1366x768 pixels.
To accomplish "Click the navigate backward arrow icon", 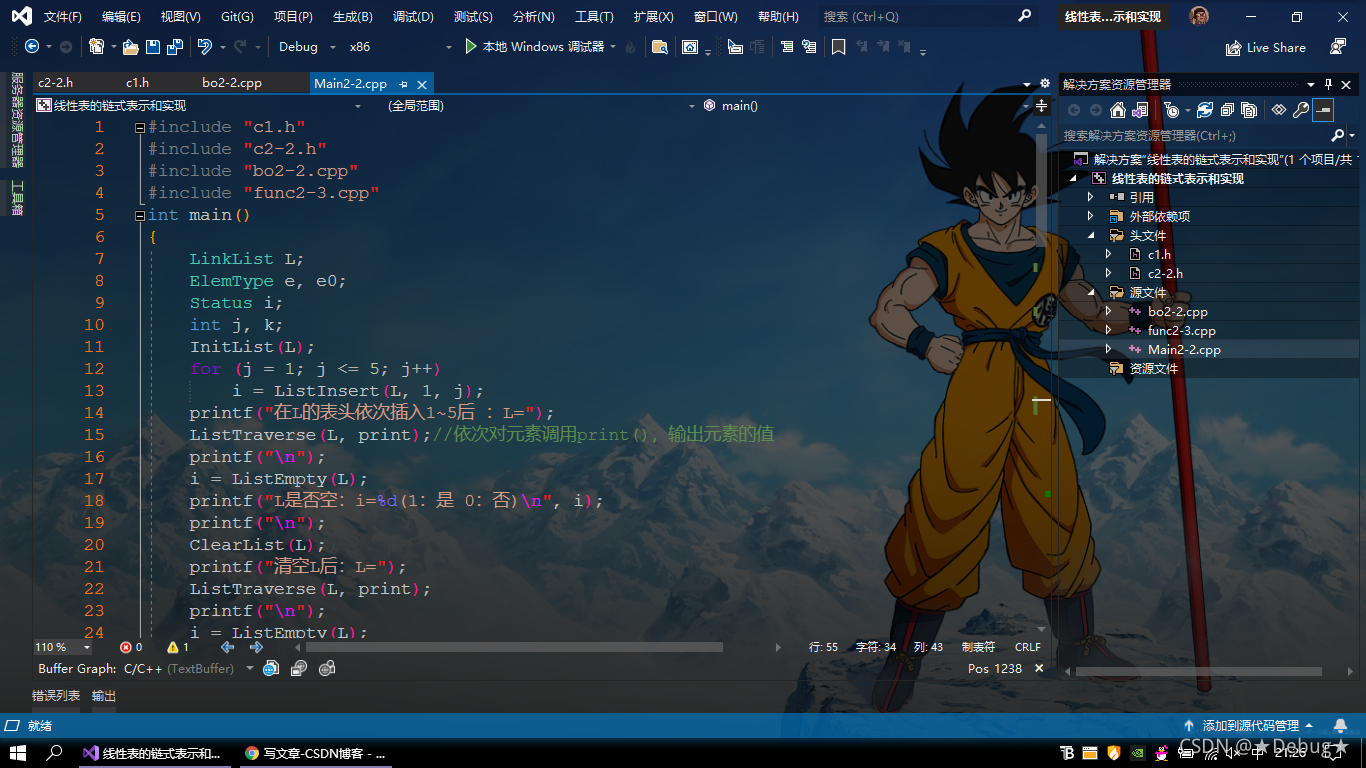I will coord(32,47).
